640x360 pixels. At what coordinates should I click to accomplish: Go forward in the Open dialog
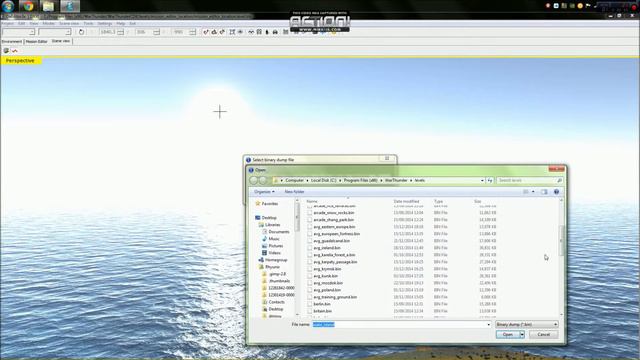coord(263,180)
